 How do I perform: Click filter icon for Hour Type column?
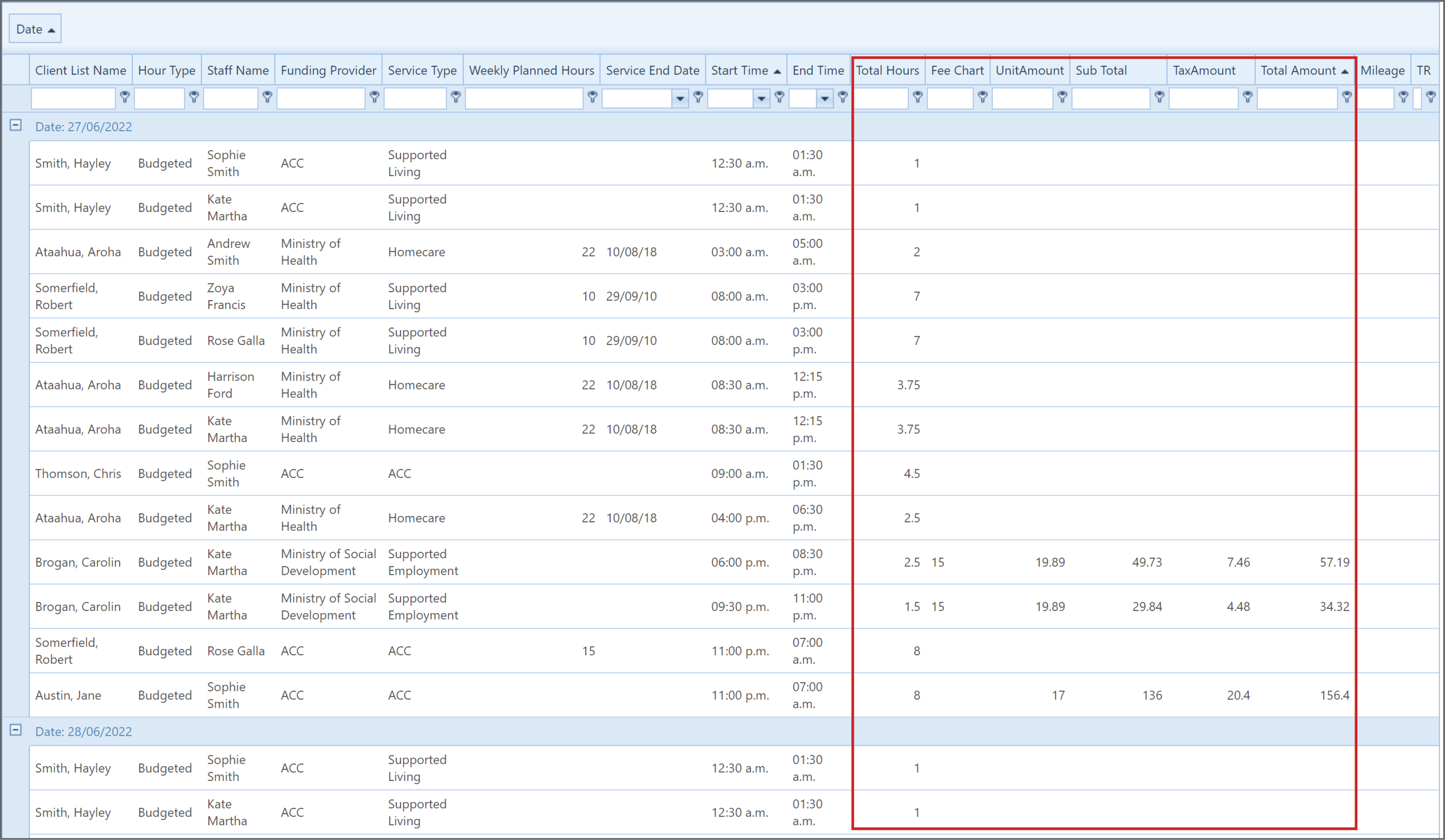[194, 97]
